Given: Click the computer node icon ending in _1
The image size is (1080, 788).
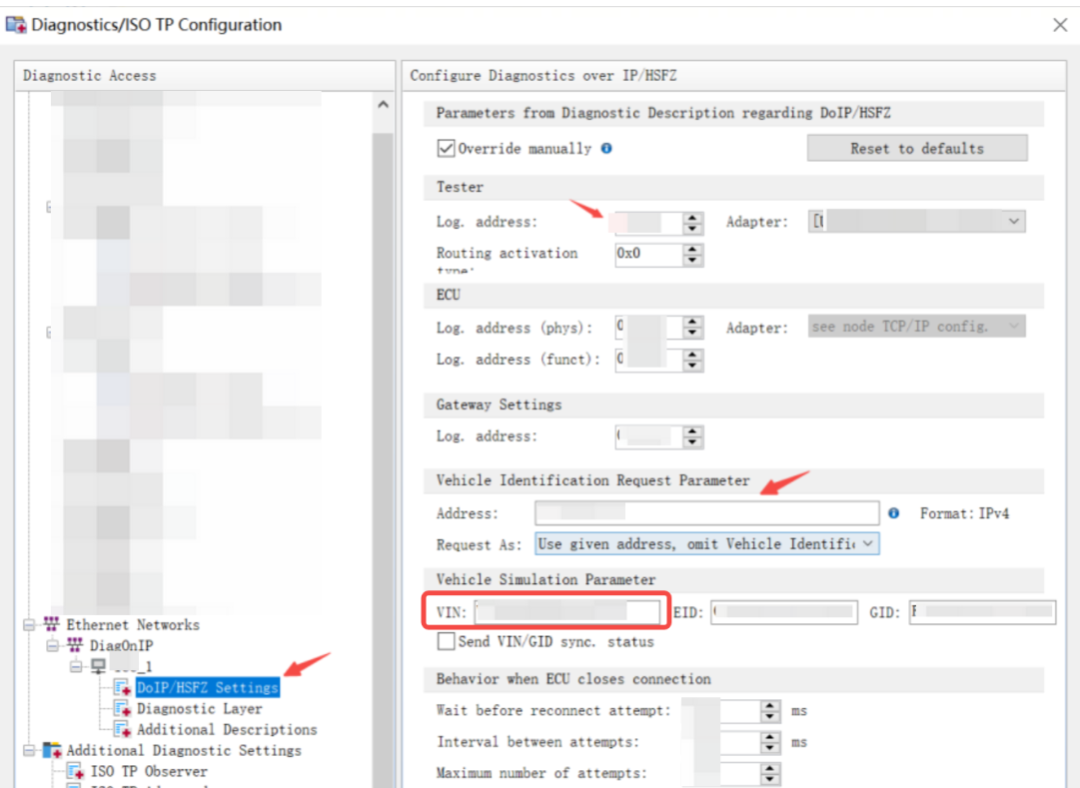Looking at the screenshot, I should (98, 666).
